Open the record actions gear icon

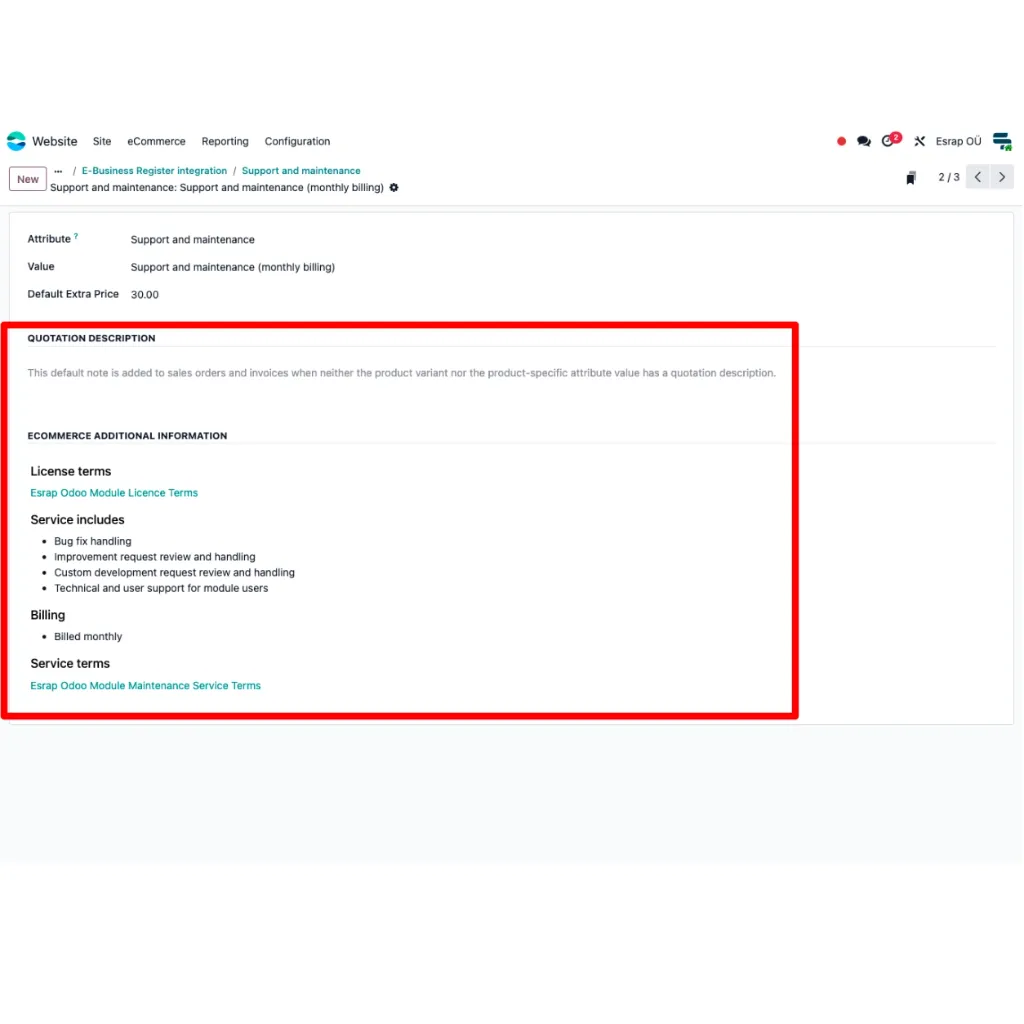click(x=394, y=187)
